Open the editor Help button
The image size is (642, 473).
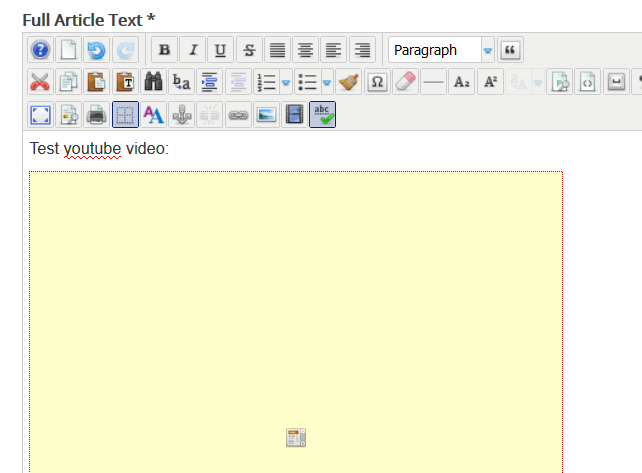[40, 50]
